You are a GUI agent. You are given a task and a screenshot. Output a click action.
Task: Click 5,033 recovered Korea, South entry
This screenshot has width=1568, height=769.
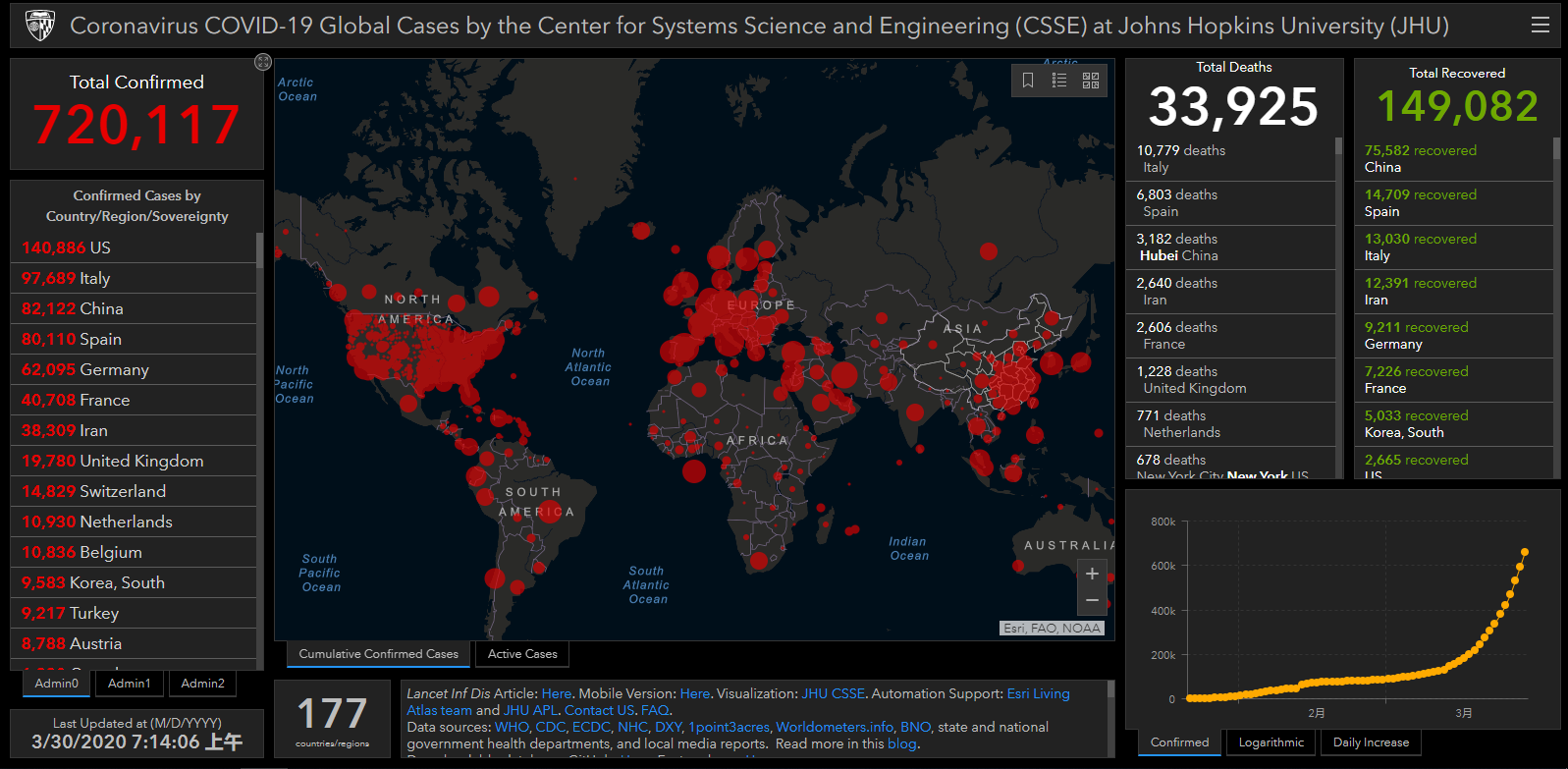point(1455,424)
